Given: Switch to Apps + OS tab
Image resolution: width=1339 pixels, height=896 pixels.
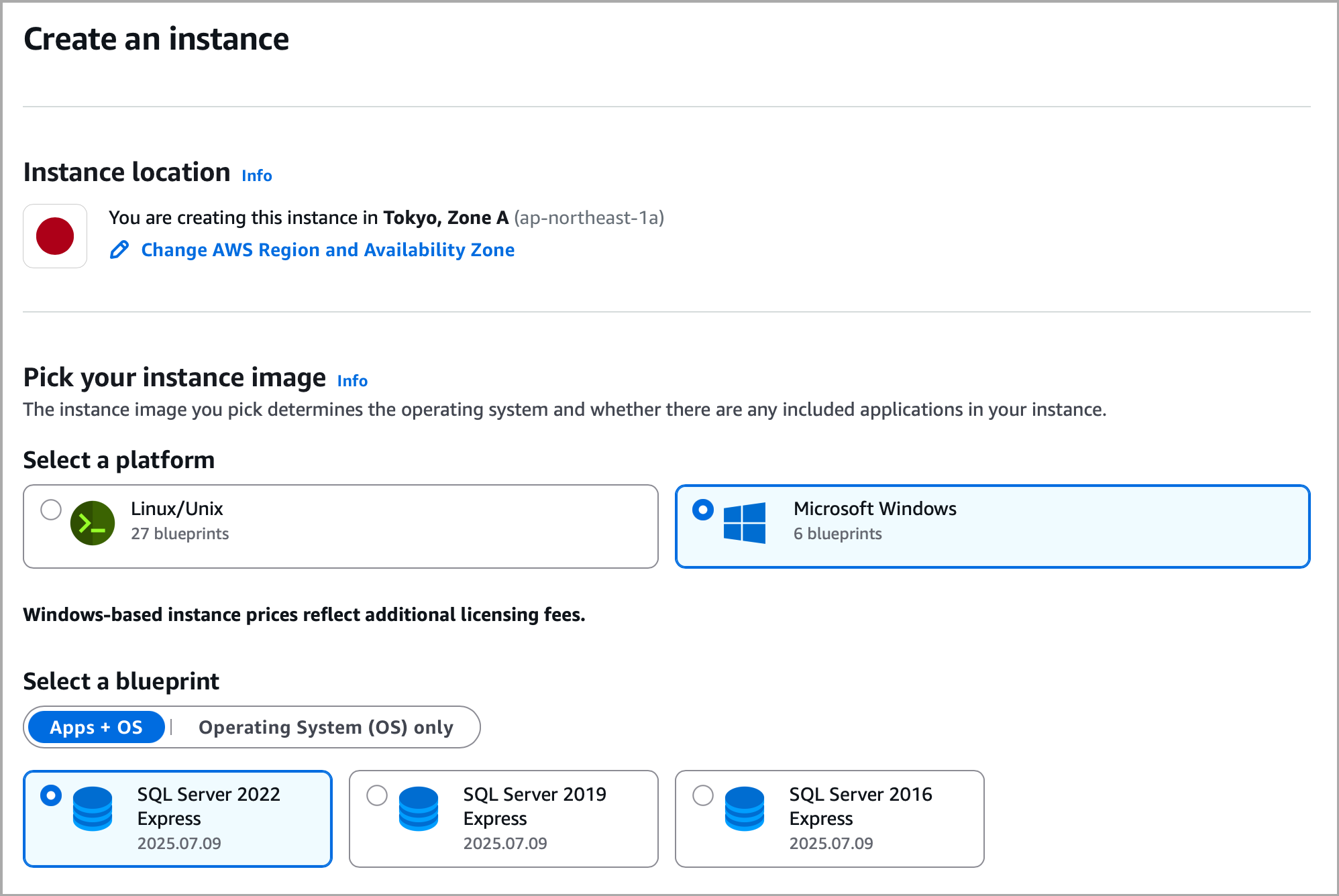Looking at the screenshot, I should pyautogui.click(x=97, y=727).
